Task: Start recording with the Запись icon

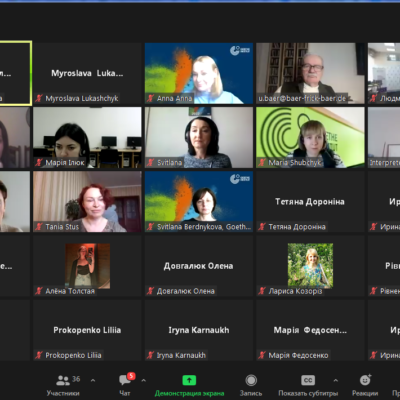Action: click(251, 380)
